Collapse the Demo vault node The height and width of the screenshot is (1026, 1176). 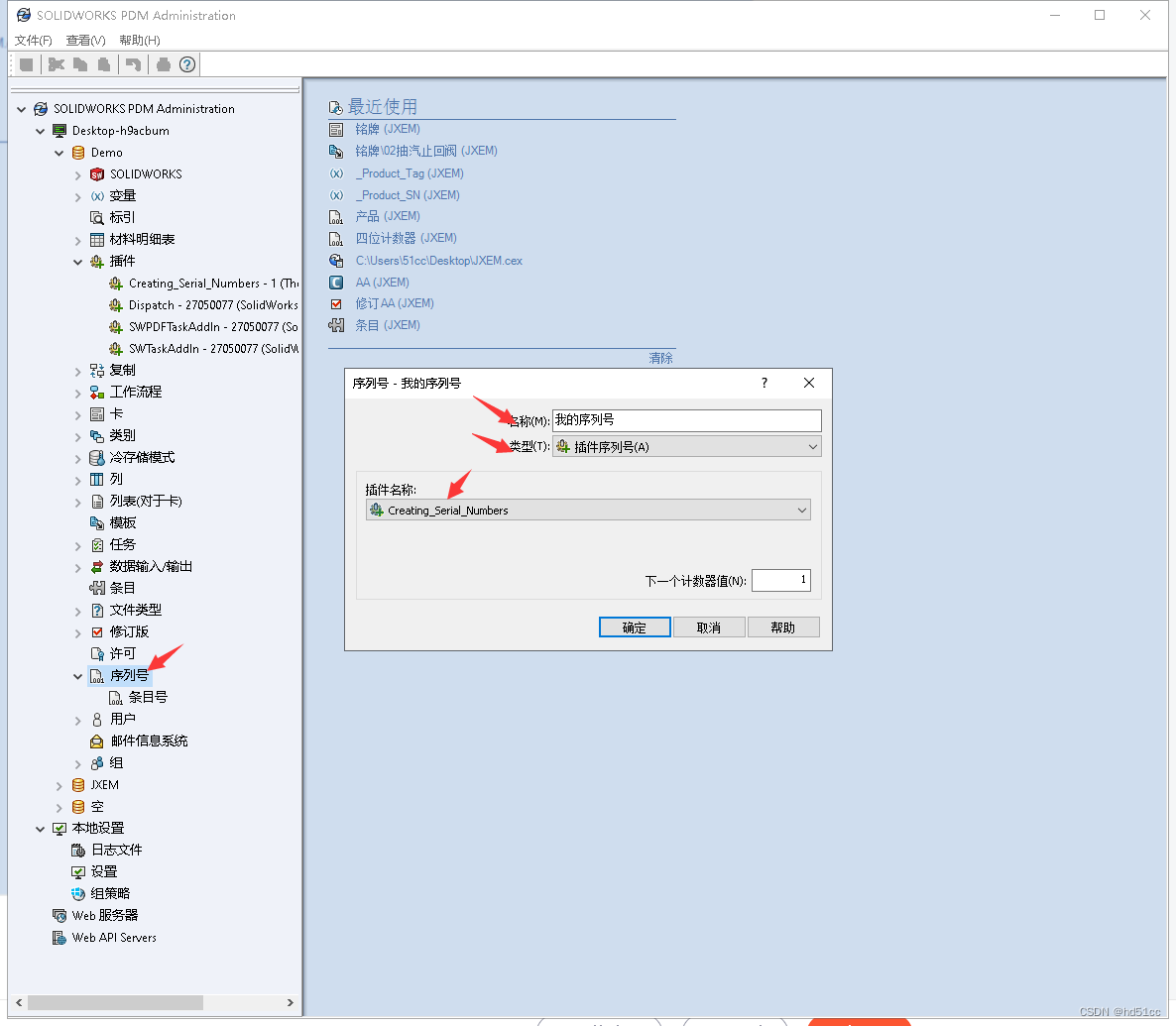59,153
